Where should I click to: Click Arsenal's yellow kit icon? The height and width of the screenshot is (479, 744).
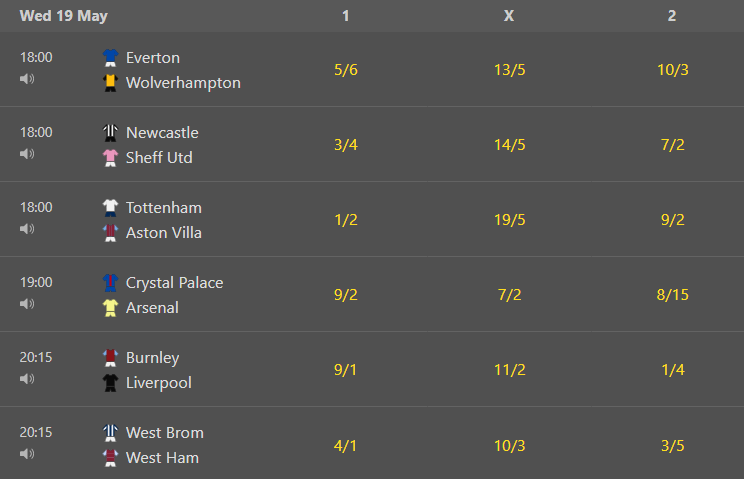click(111, 308)
